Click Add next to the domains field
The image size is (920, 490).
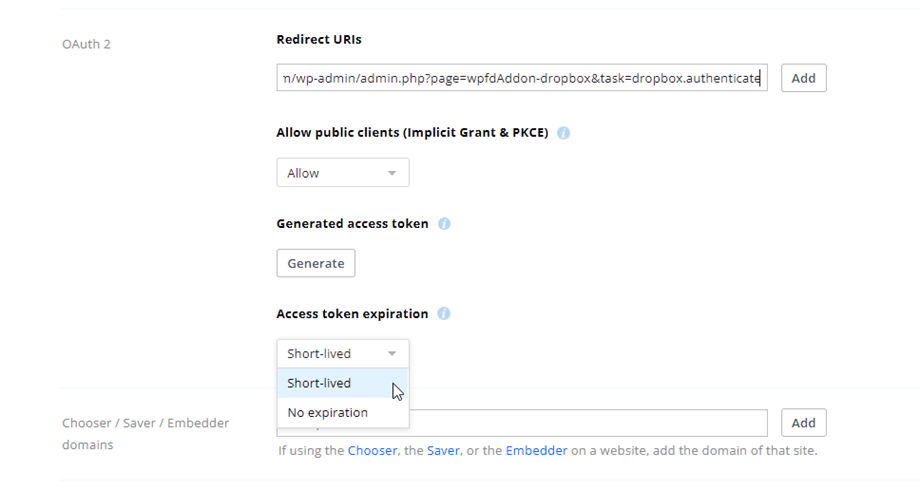point(803,423)
